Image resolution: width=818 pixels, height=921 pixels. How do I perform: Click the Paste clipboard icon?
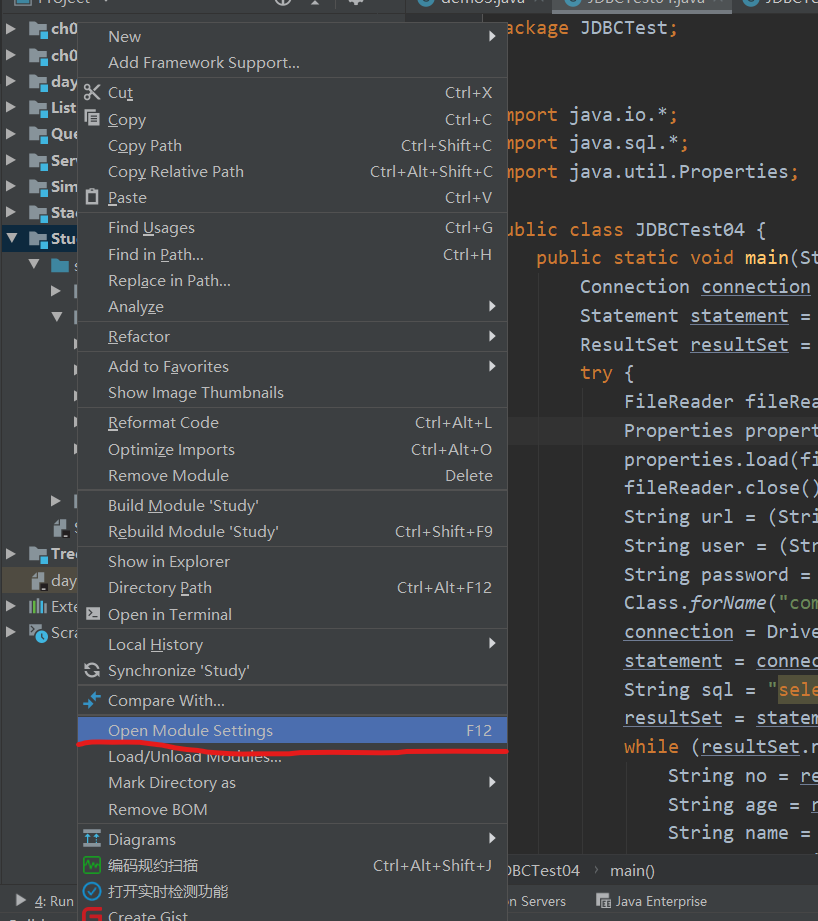[x=92, y=196]
